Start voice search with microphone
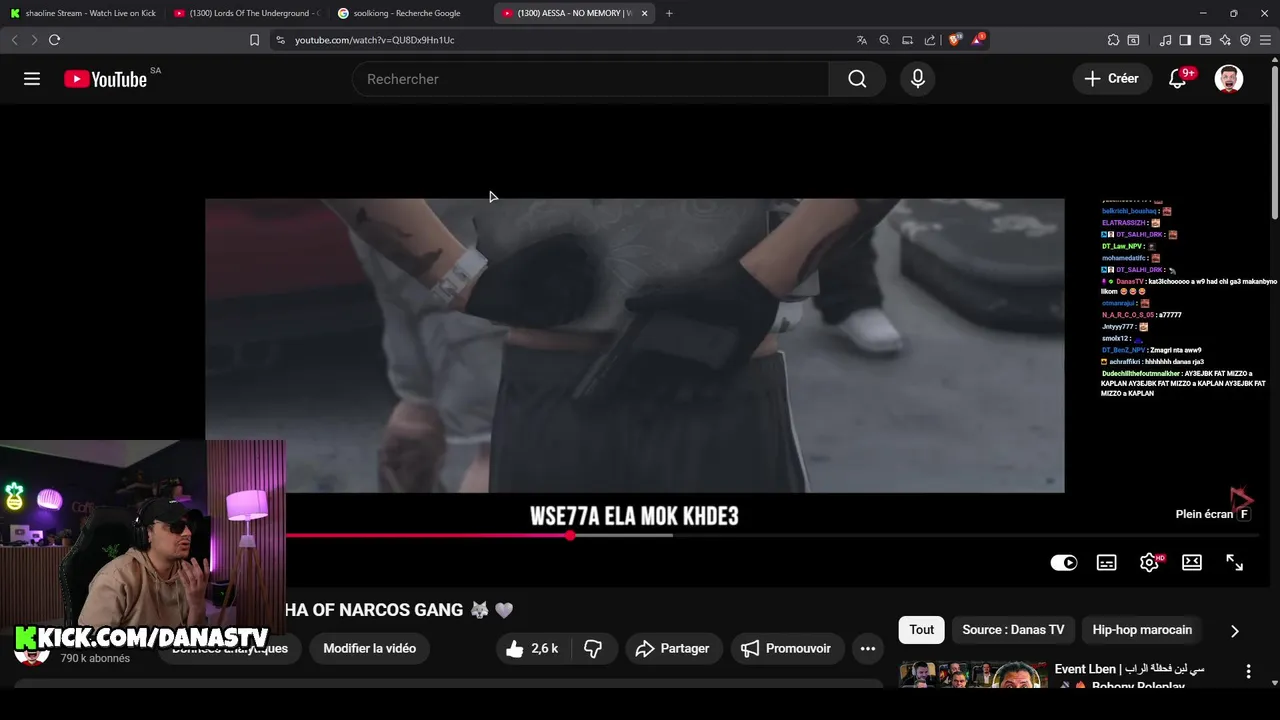This screenshot has height=720, width=1280. coord(918,79)
